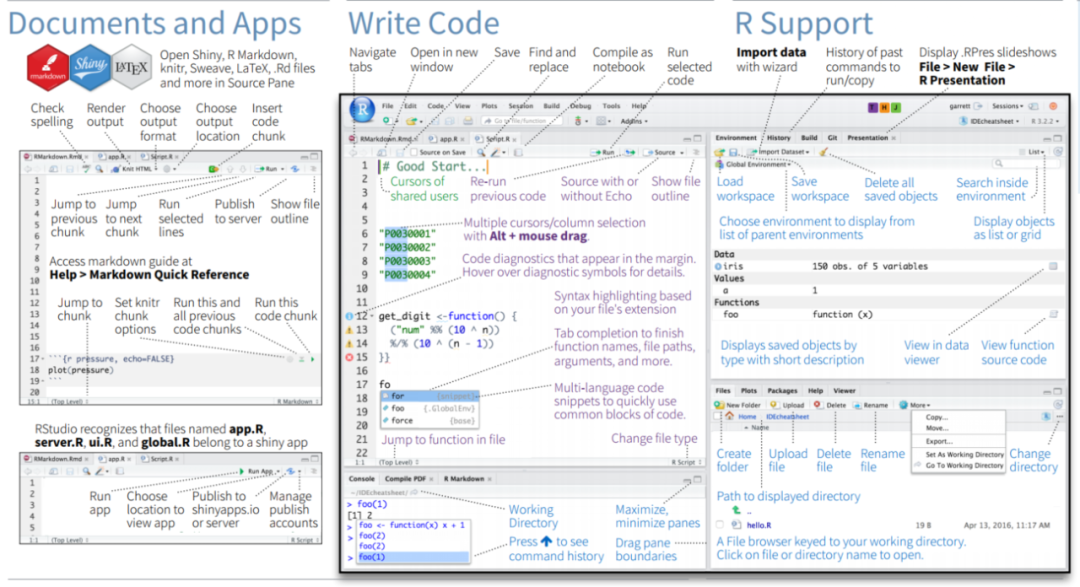The image size is (1080, 587).
Task: Click the Compile notebook icon in Script.R toolbar
Action: pos(518,152)
